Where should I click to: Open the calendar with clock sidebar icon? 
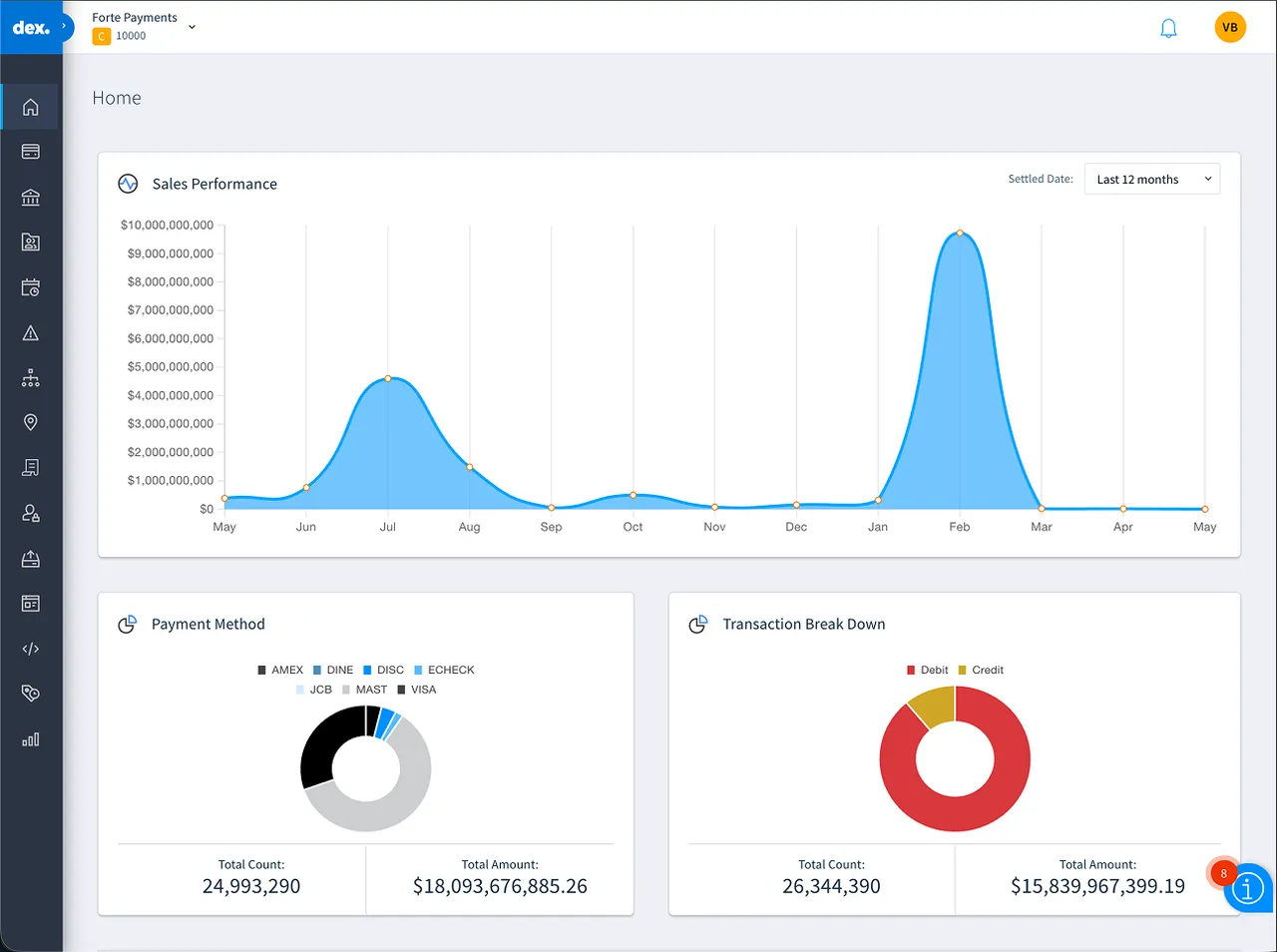31,287
